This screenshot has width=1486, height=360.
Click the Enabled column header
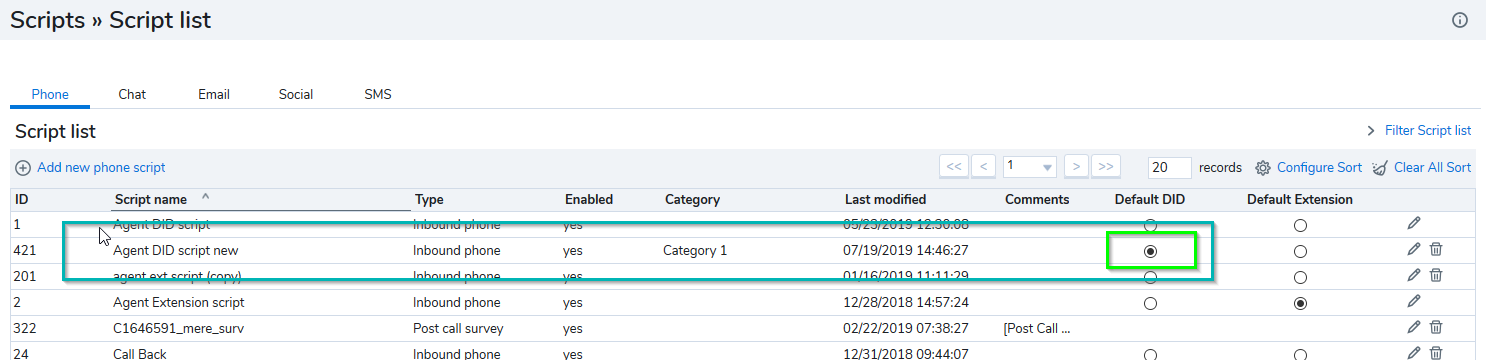[589, 199]
